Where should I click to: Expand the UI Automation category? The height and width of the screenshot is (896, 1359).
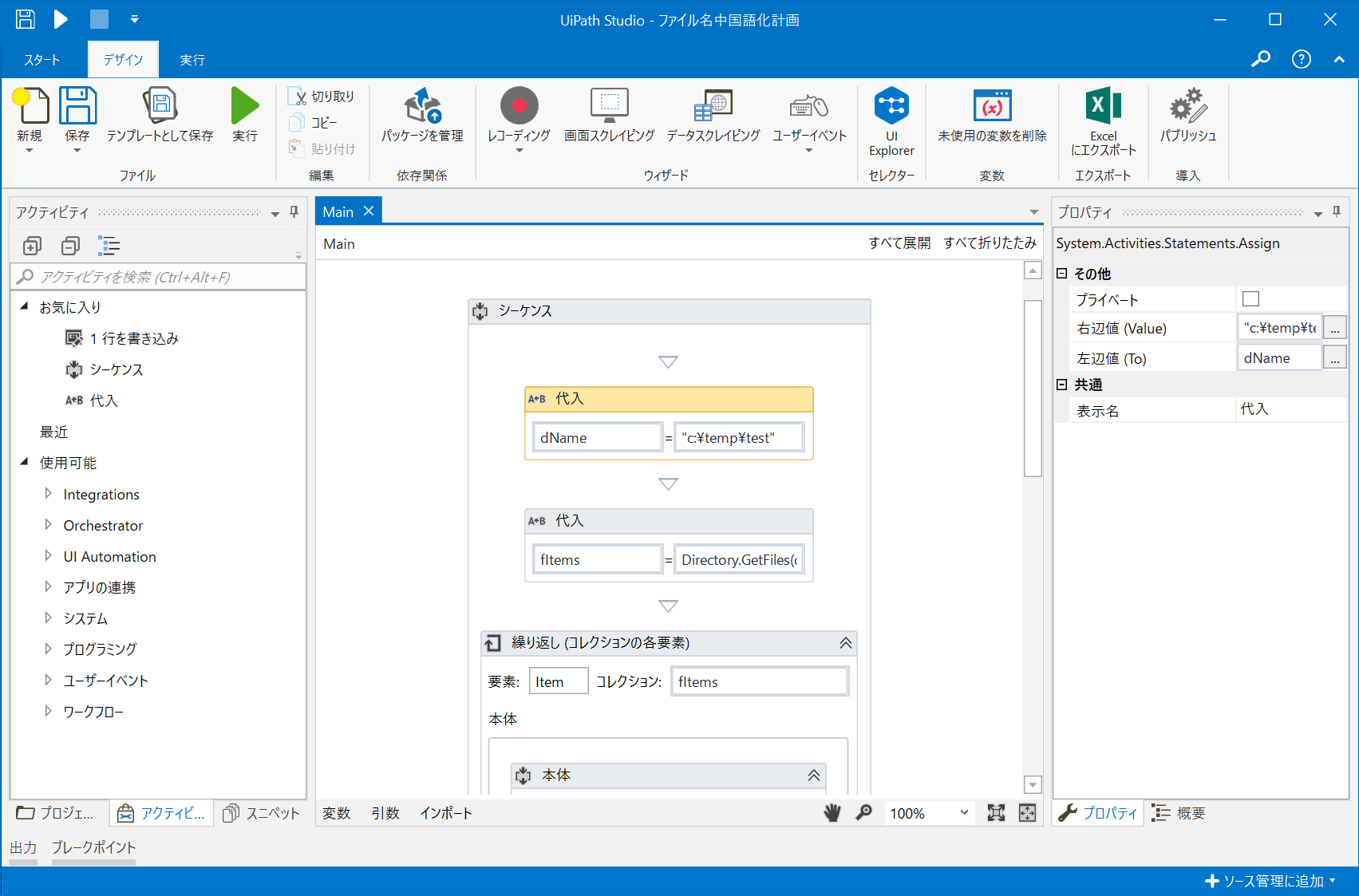point(48,556)
